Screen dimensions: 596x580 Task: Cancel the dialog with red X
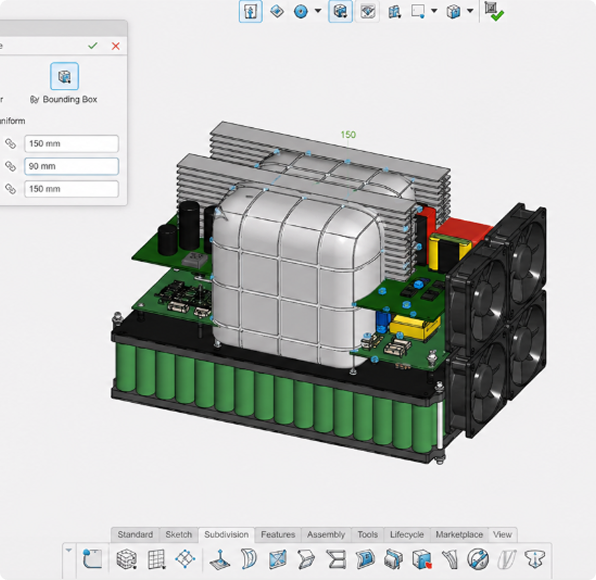coord(116,46)
